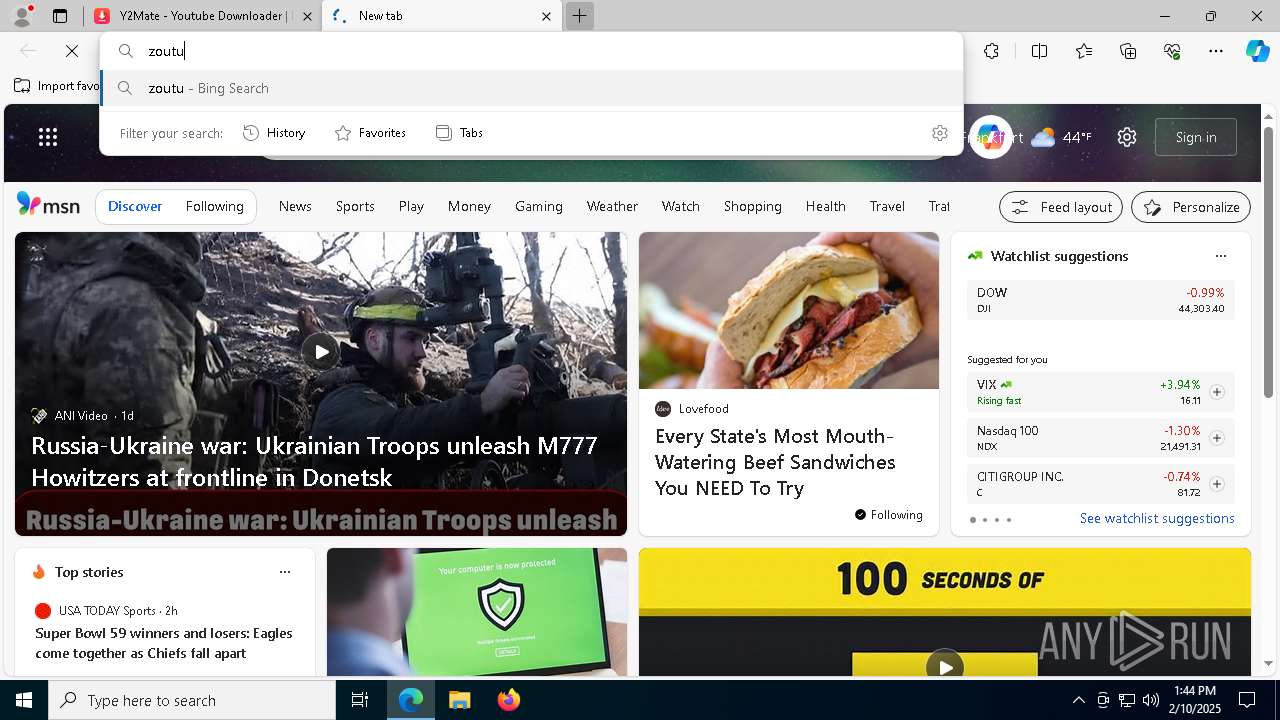
Task: Open page settings gear icon
Action: coord(1127,137)
